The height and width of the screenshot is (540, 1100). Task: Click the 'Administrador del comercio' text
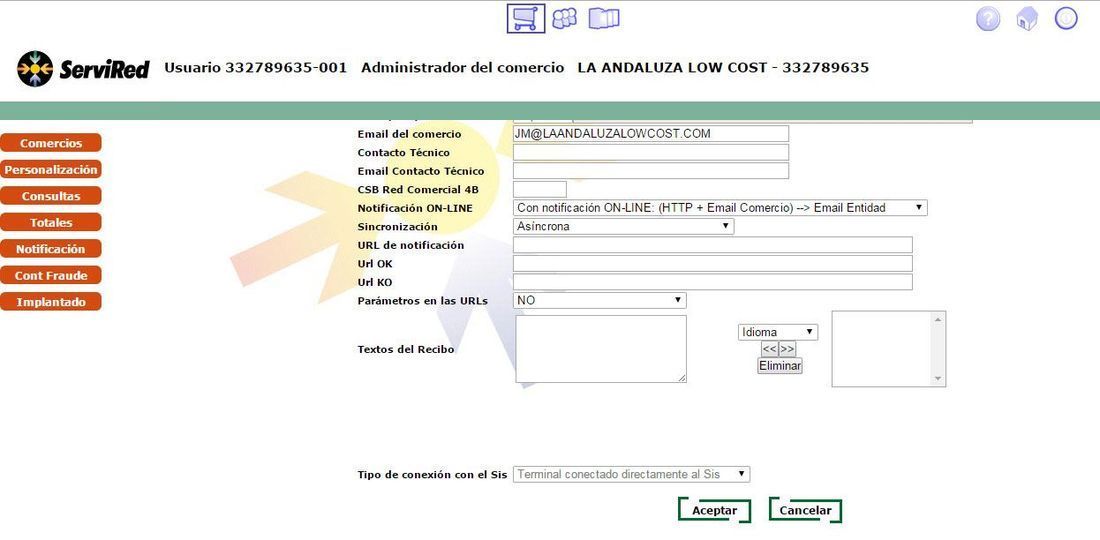(x=462, y=68)
